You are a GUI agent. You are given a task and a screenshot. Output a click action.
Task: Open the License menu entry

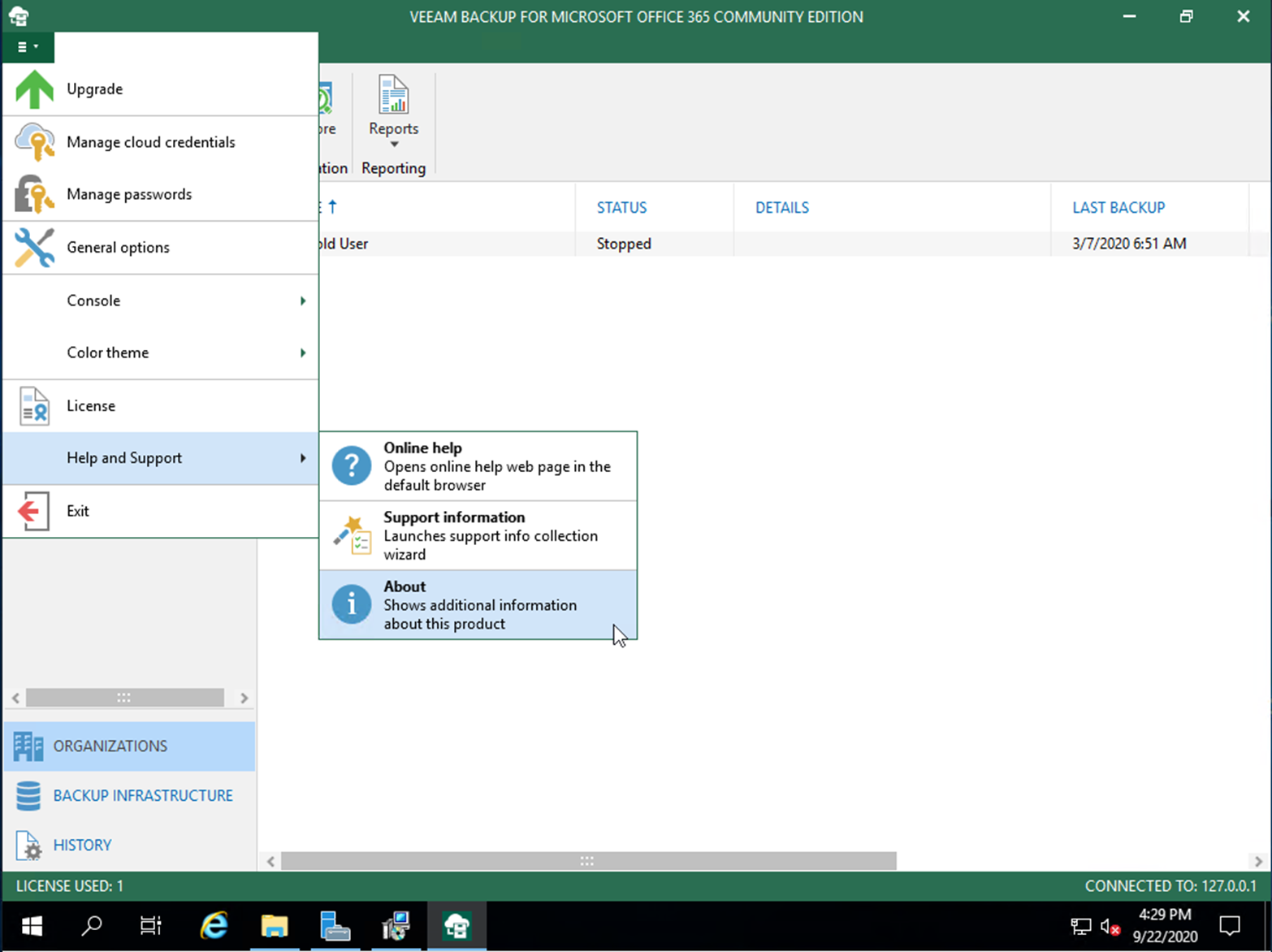(x=161, y=405)
